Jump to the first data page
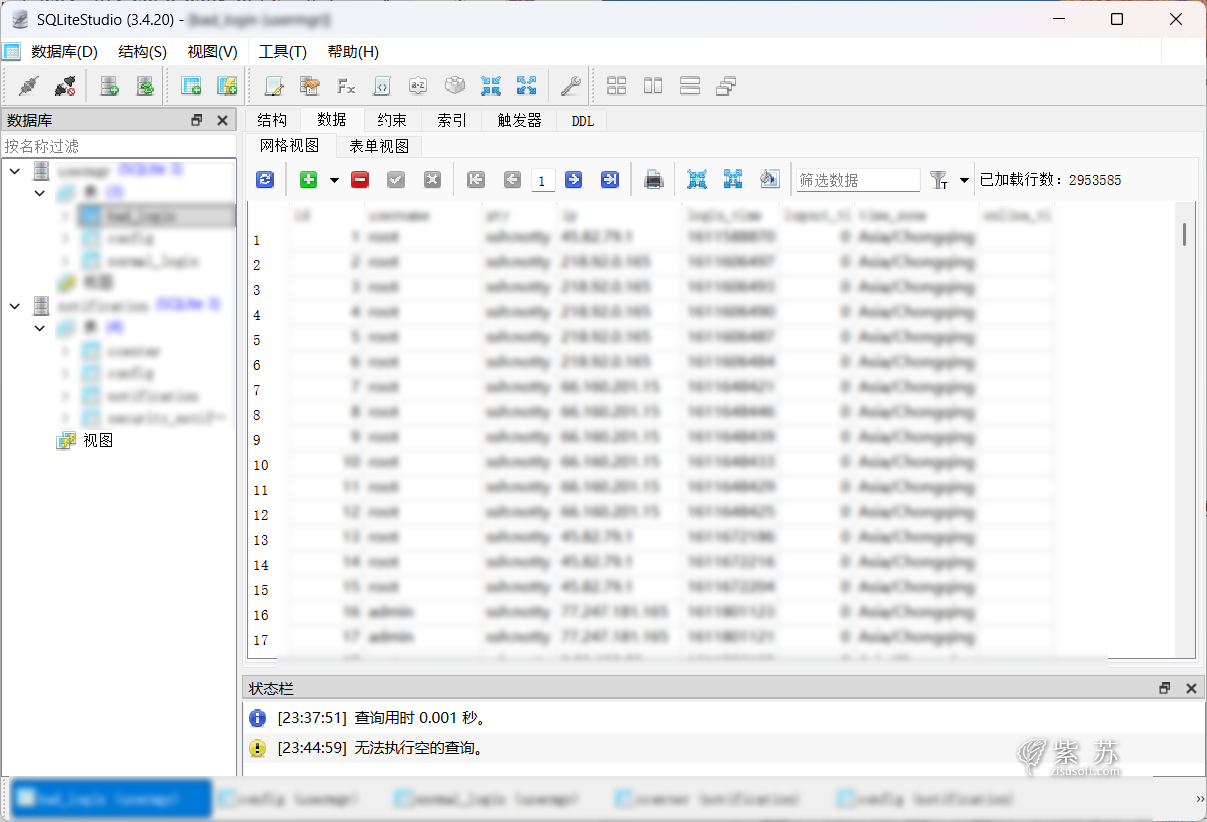This screenshot has height=822, width=1207. click(x=476, y=180)
